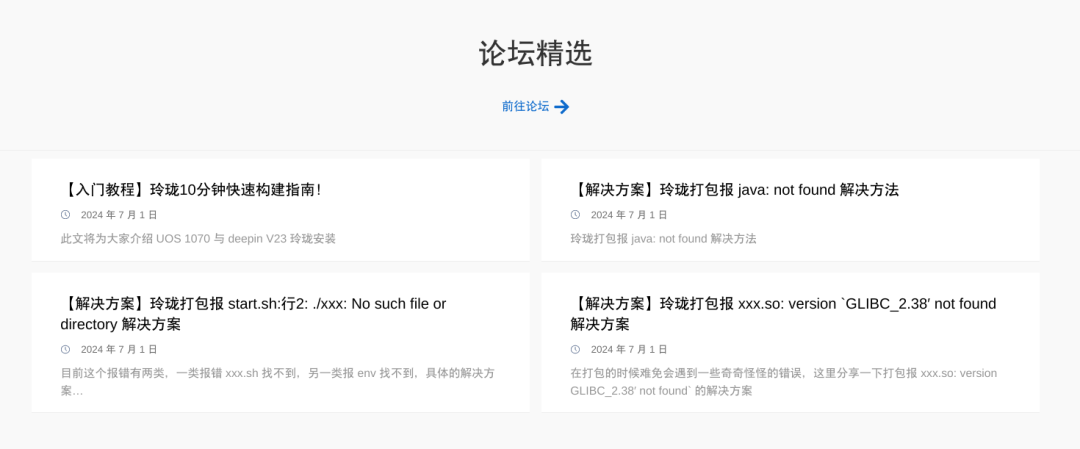The height and width of the screenshot is (449, 1080).
Task: Open the java: not found 解决方法 post title
Action: (x=735, y=190)
